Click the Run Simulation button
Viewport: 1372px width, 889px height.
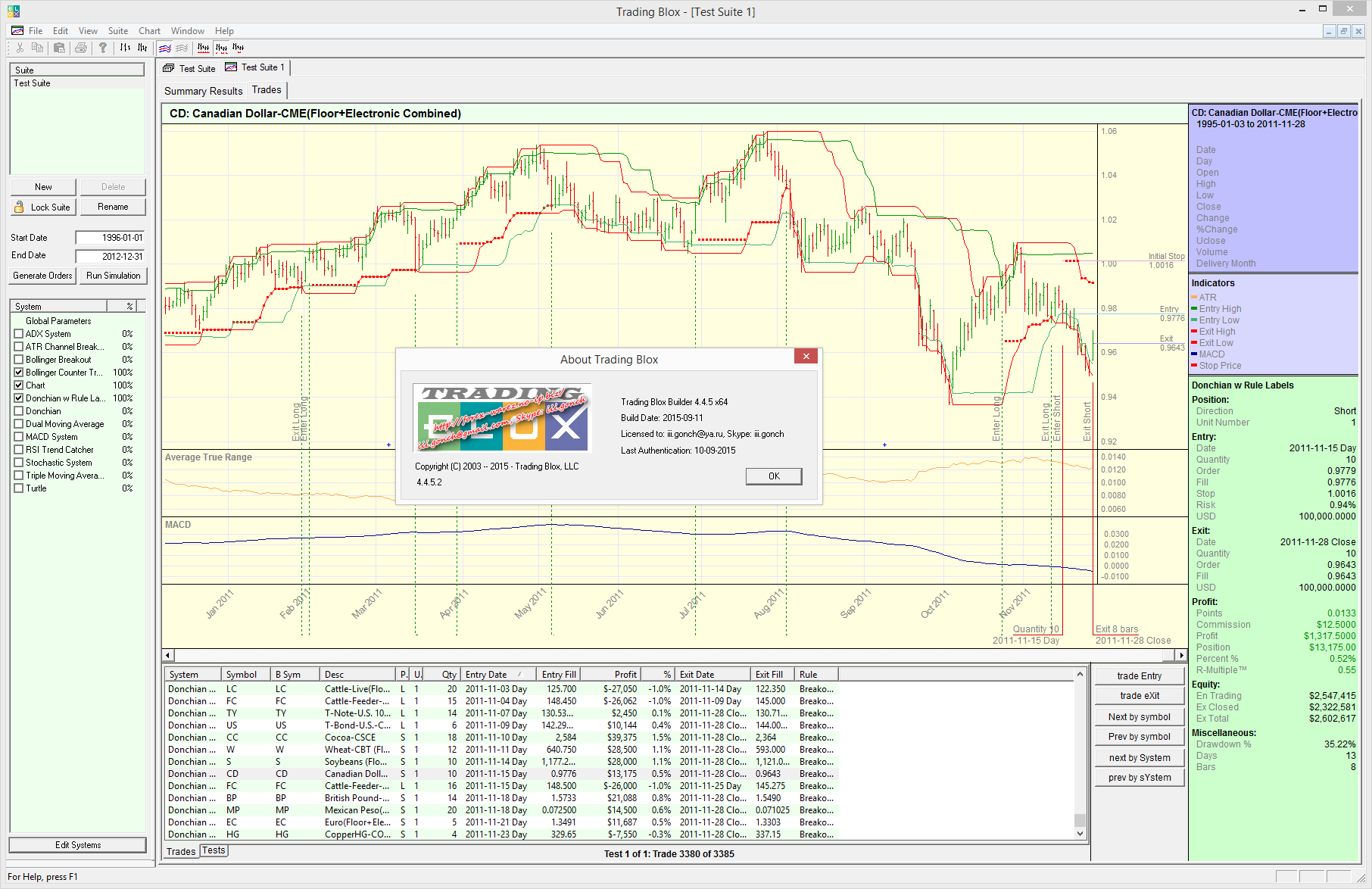click(113, 276)
